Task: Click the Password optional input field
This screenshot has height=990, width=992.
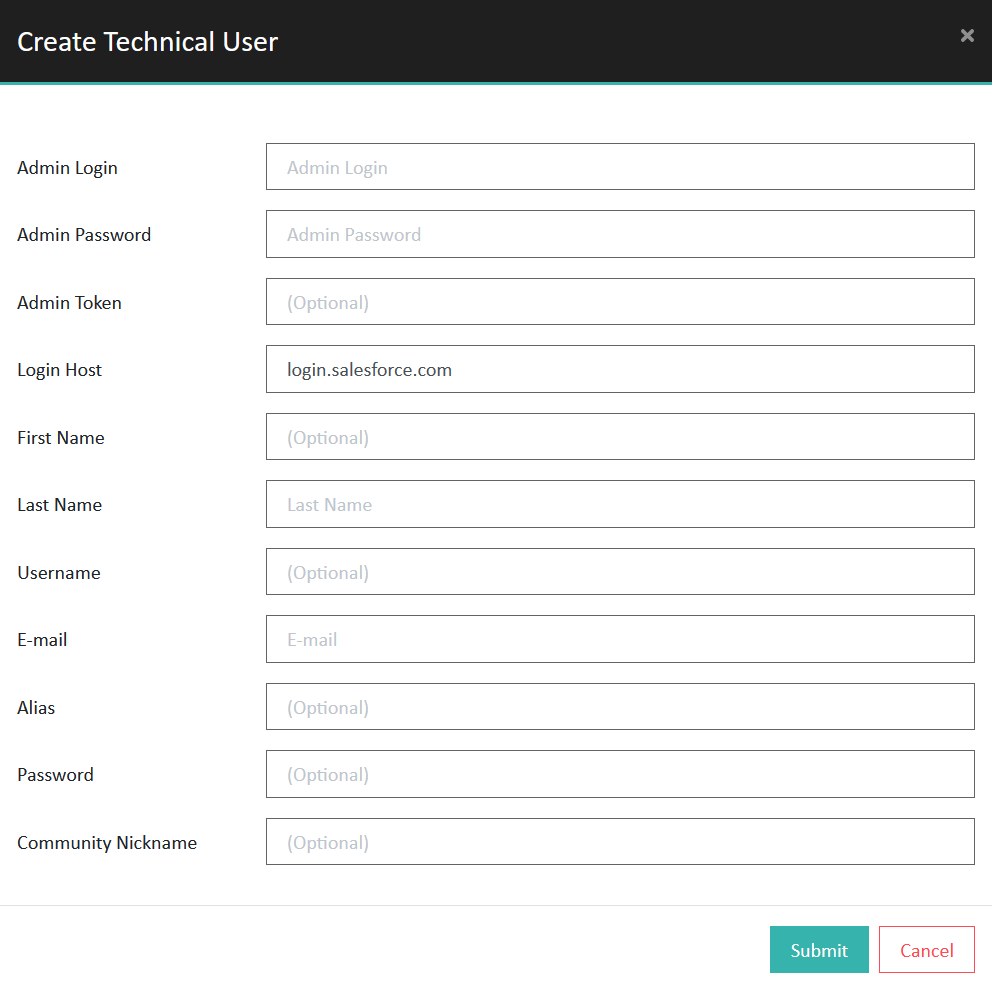Action: (x=620, y=774)
